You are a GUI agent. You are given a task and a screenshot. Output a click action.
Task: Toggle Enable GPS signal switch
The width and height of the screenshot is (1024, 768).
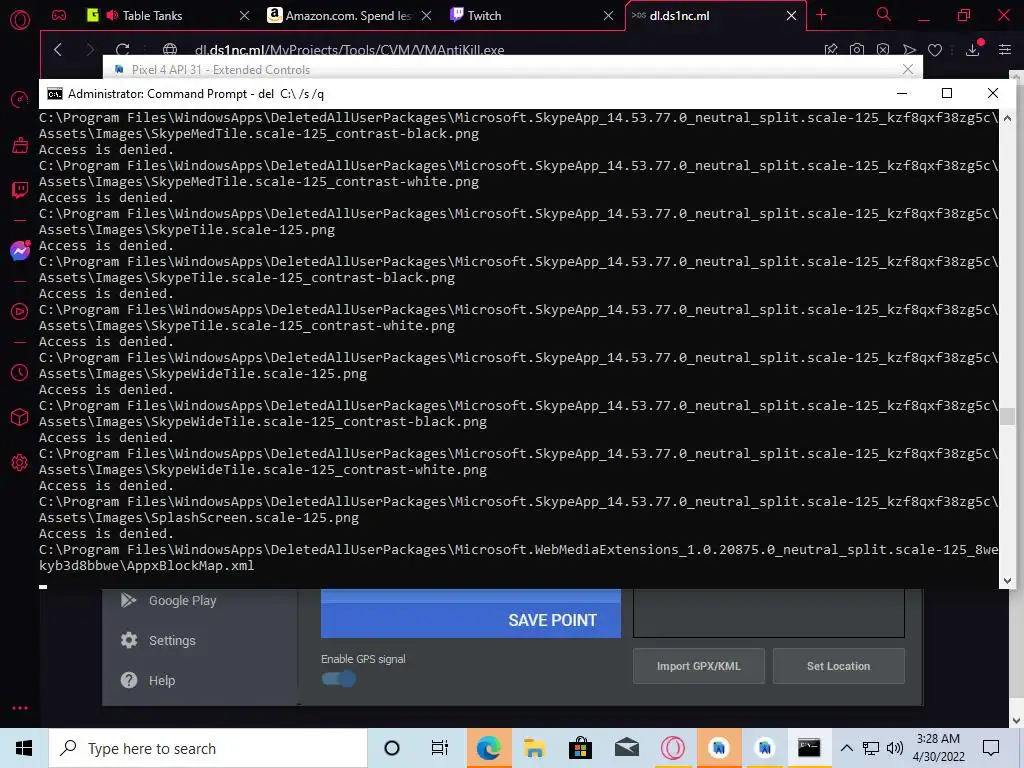(x=338, y=679)
